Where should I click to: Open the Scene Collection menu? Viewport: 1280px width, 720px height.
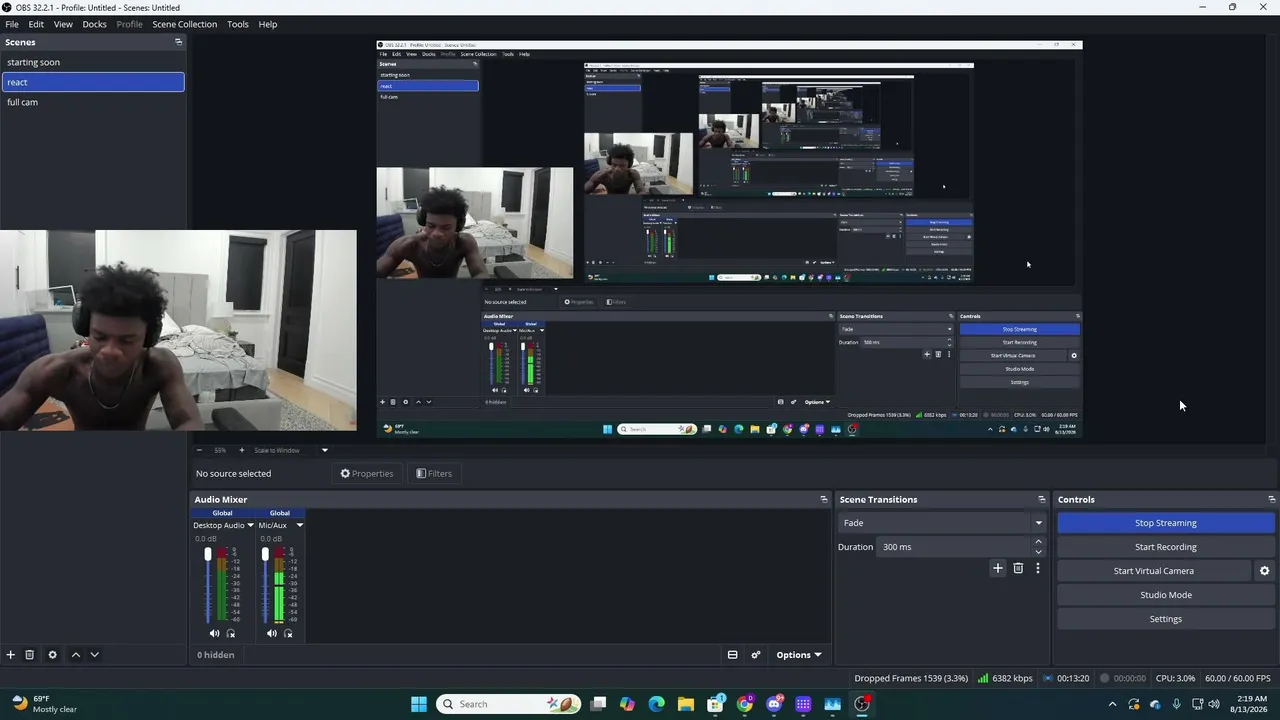click(185, 24)
